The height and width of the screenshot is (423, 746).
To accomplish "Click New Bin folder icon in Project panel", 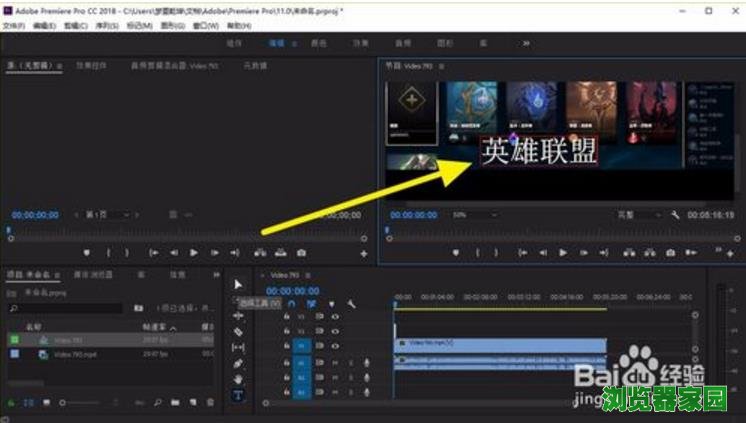I will [x=175, y=403].
